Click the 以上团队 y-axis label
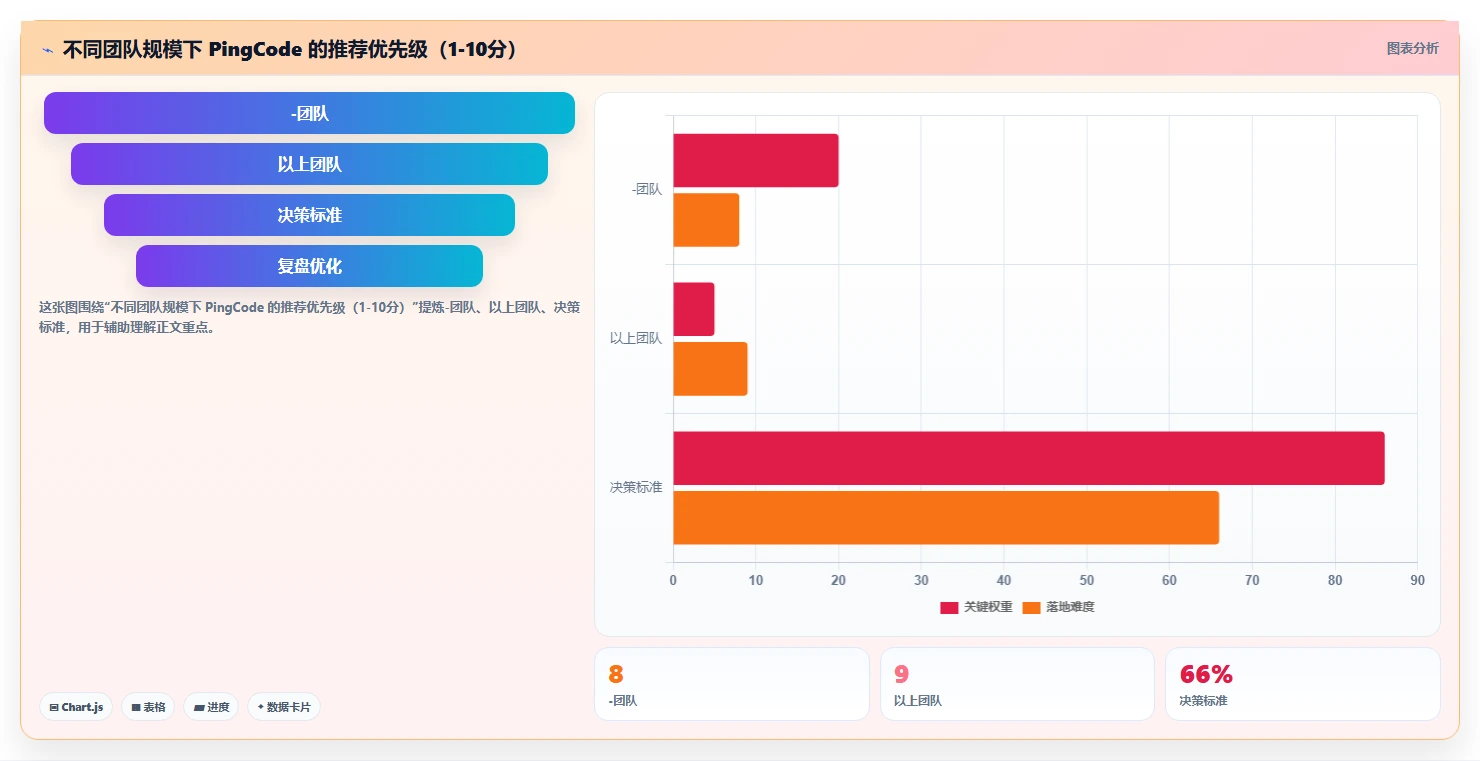 click(x=636, y=339)
